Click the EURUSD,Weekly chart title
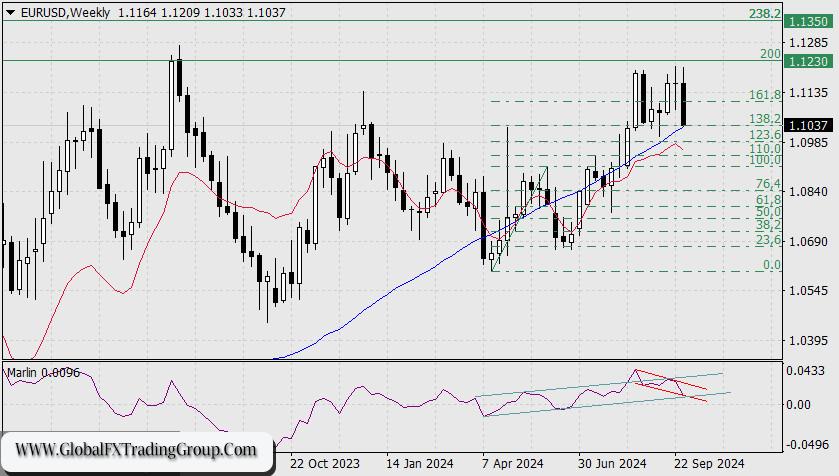839x476 pixels. coord(65,12)
